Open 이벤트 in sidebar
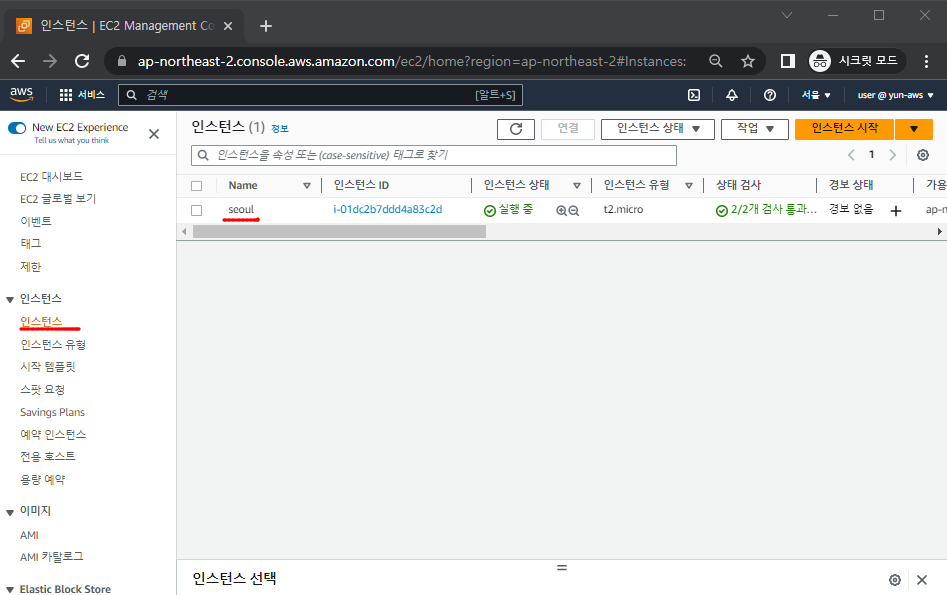The image size is (947, 595). 36,221
